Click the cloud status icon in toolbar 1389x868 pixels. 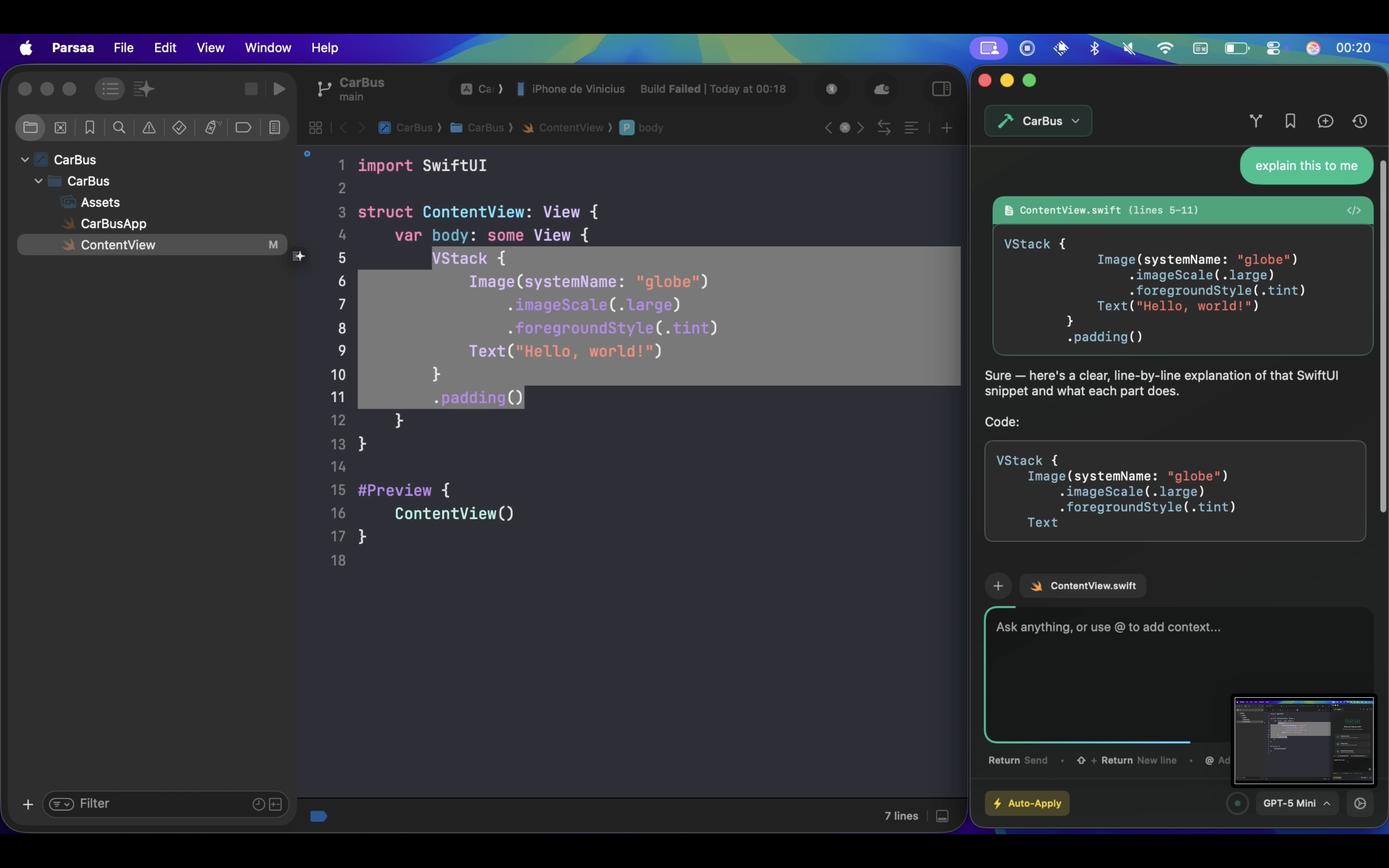tap(882, 89)
